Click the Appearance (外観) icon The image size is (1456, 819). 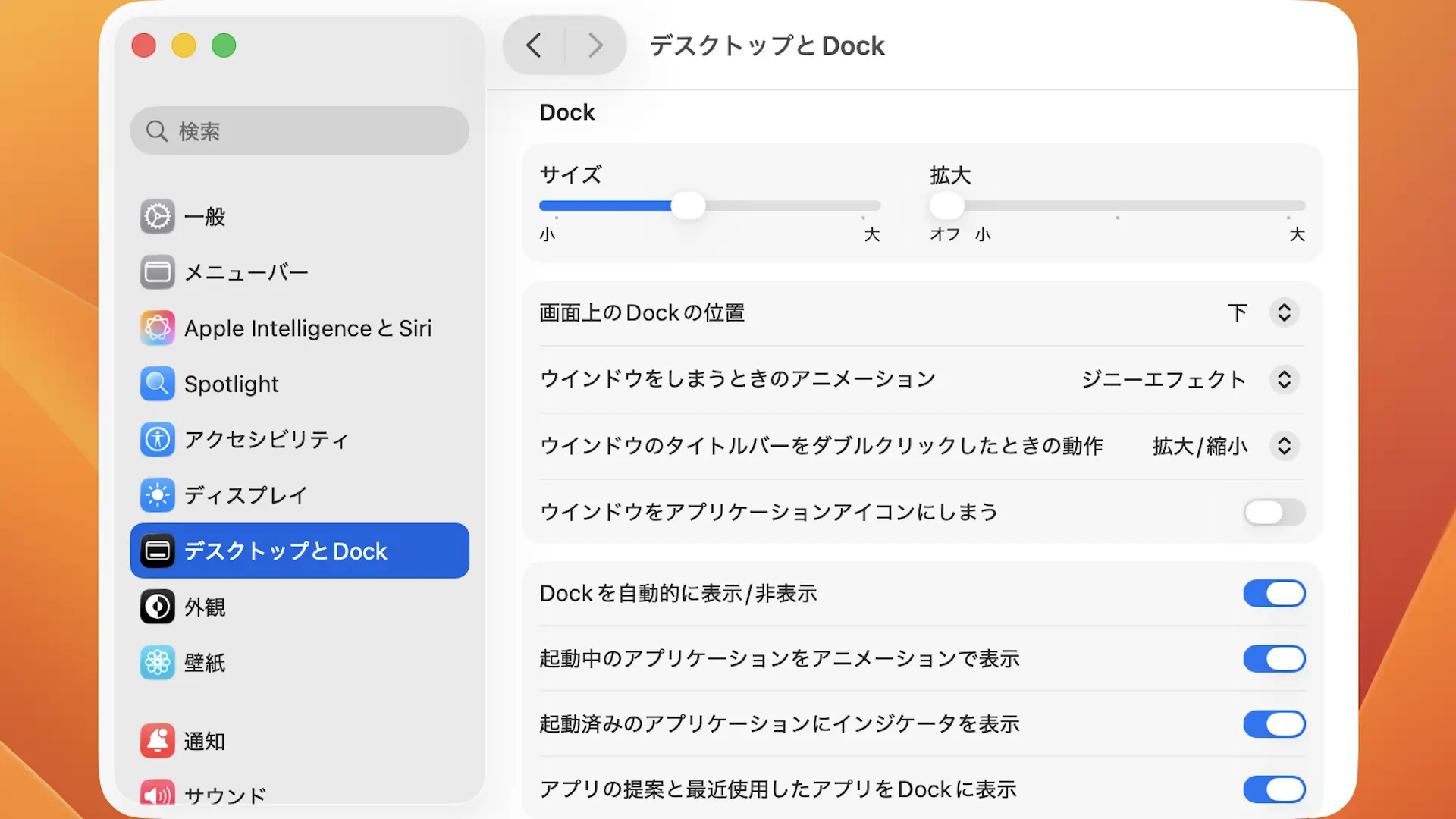click(x=158, y=607)
